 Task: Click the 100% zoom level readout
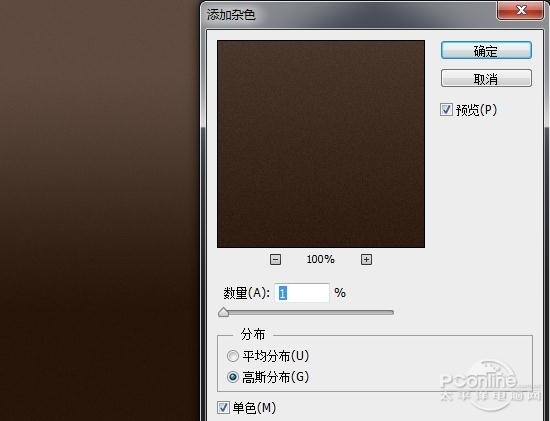pyautogui.click(x=321, y=259)
